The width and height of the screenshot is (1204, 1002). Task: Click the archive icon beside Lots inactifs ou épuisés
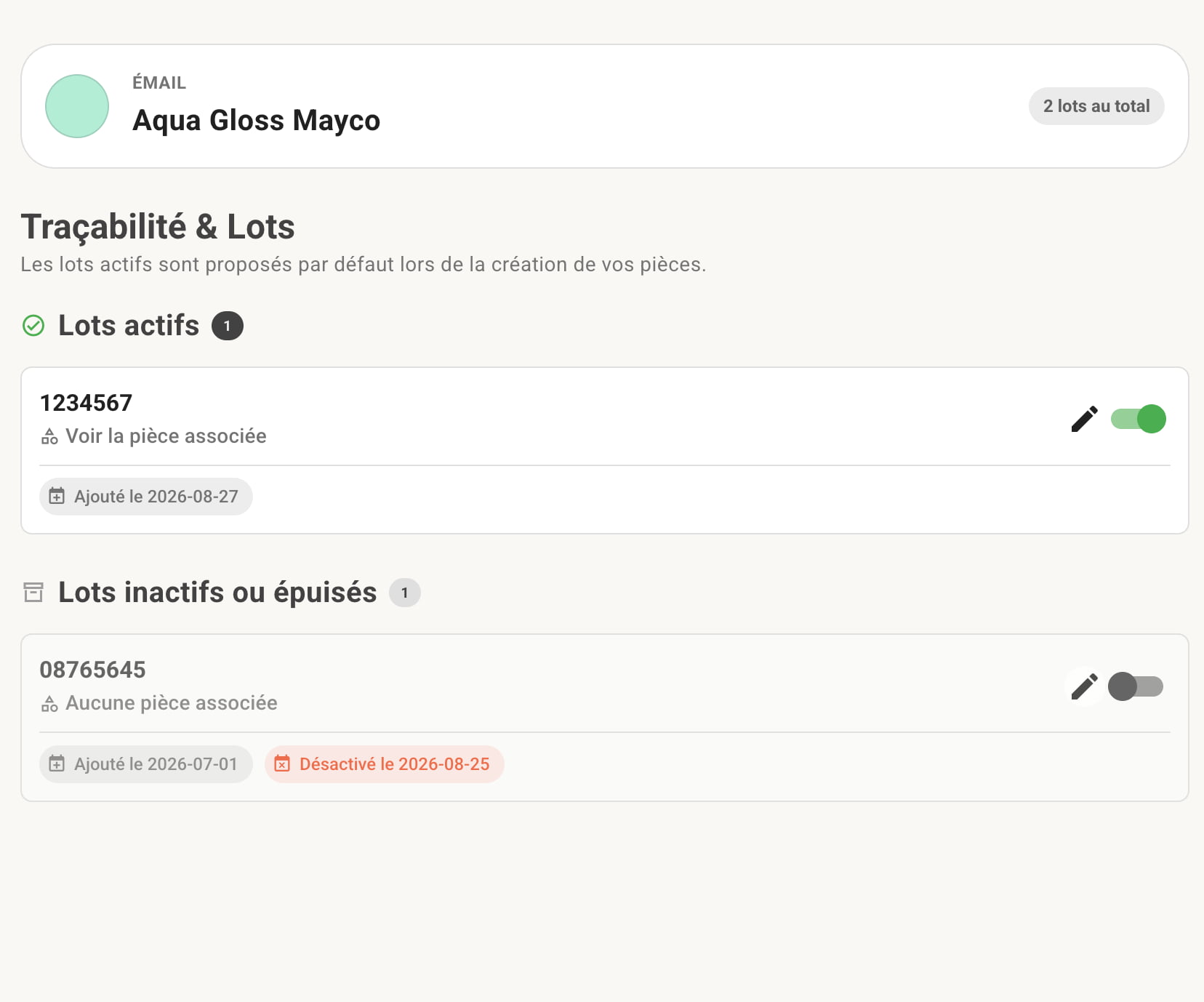[33, 593]
